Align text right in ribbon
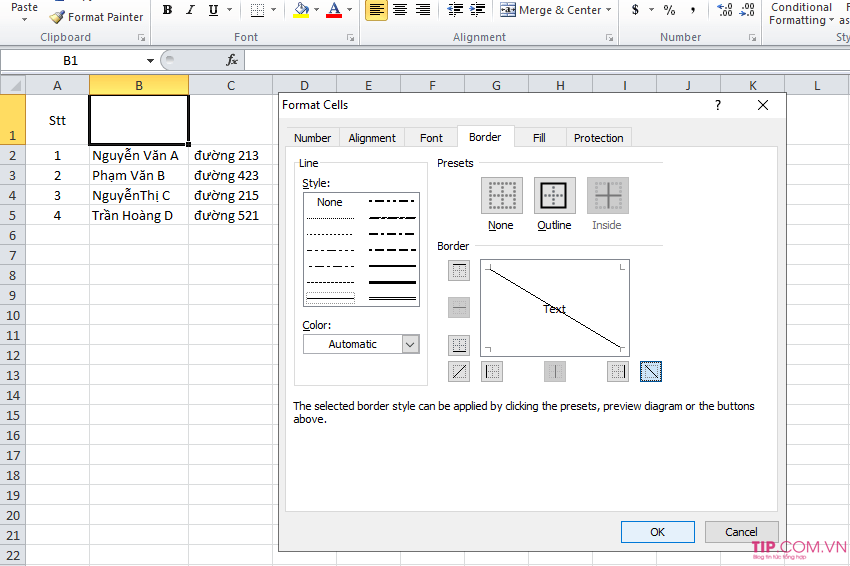 coord(422,10)
